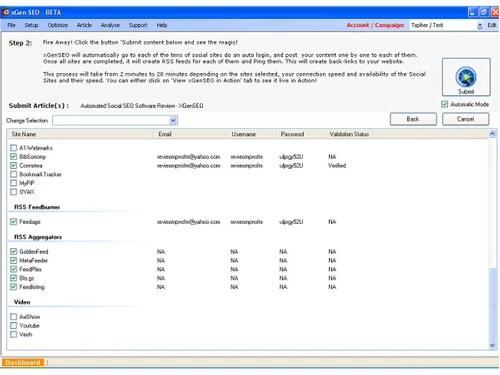Click the Edit link next to campaign
This screenshot has width=500, height=375.
pyautogui.click(x=492, y=25)
